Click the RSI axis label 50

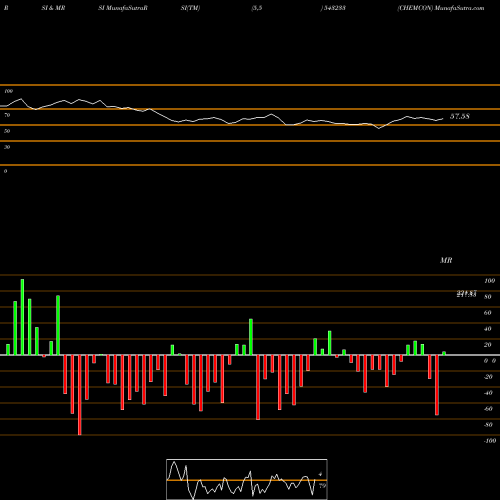[7, 131]
